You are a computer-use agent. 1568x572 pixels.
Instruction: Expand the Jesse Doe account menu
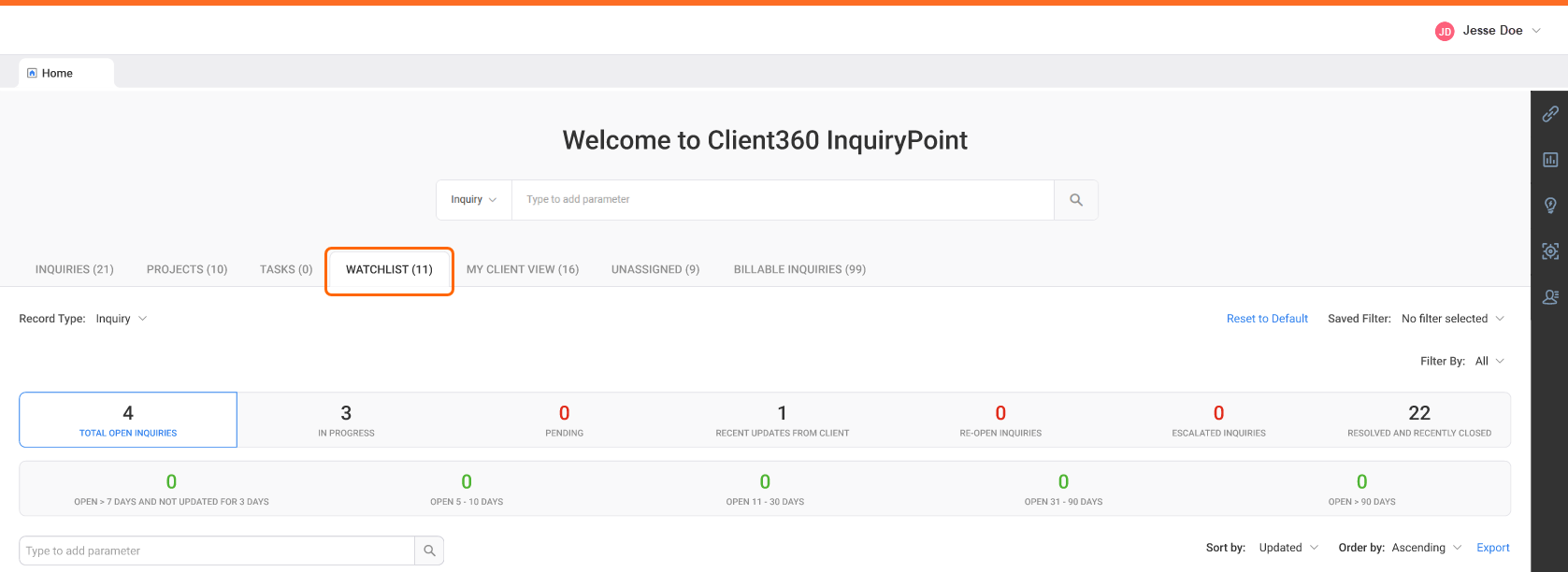click(1536, 31)
